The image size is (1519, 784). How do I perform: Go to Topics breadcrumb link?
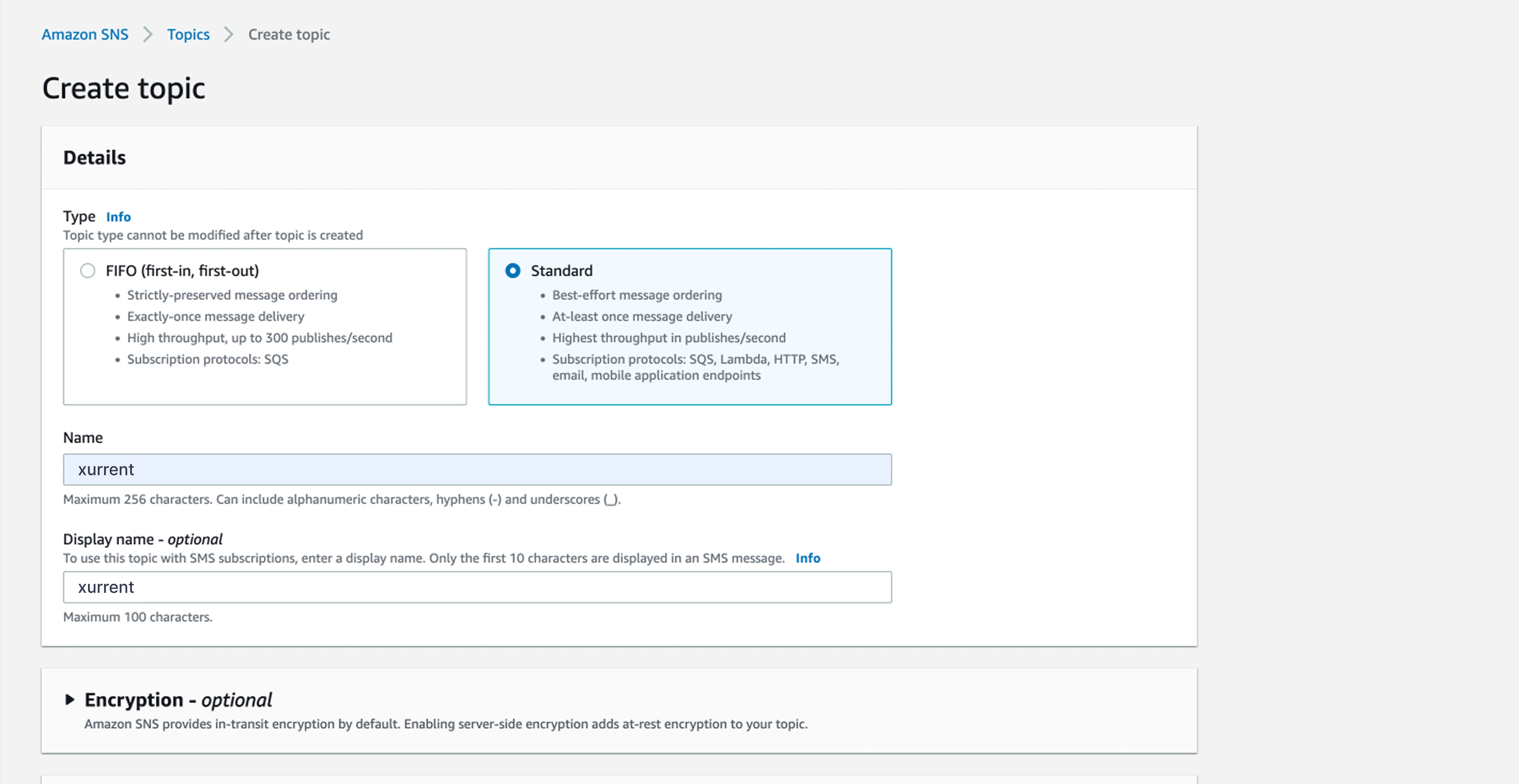[x=188, y=35]
